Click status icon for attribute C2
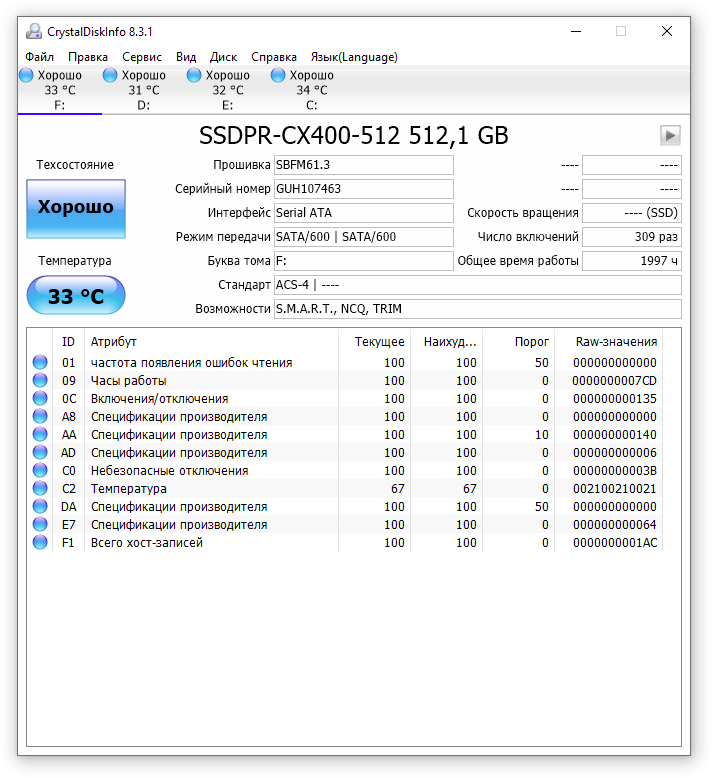This screenshot has height=778, width=712. 40,488
